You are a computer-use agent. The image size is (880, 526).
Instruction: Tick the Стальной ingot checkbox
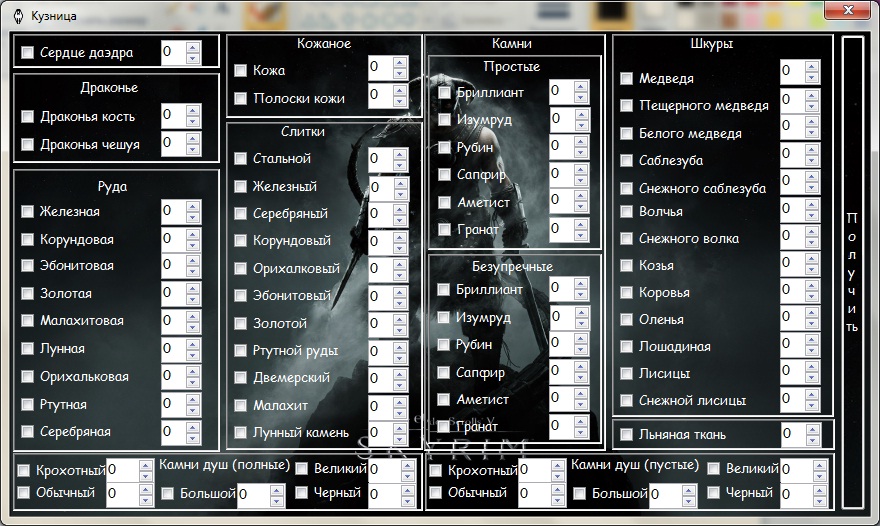tap(240, 158)
